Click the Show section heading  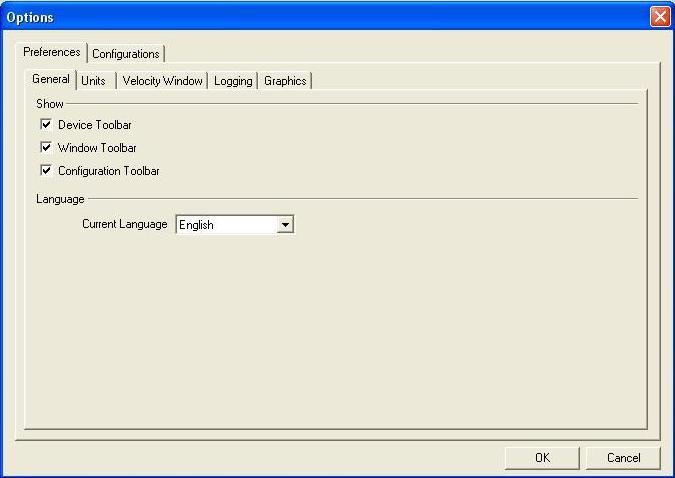50,104
